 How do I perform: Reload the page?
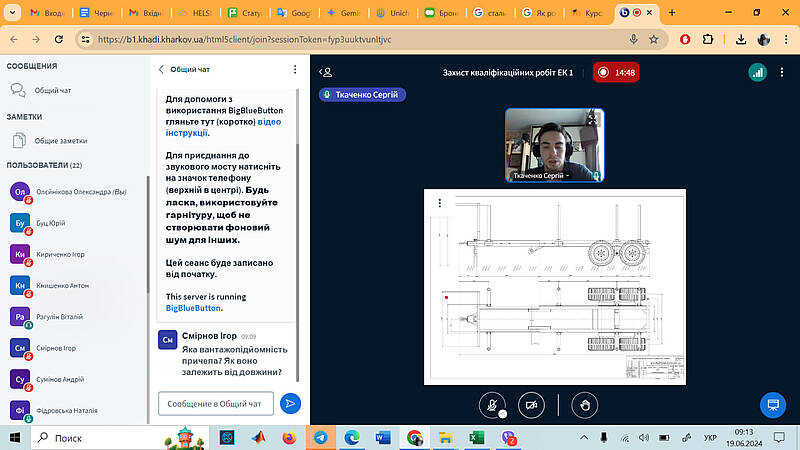point(59,39)
